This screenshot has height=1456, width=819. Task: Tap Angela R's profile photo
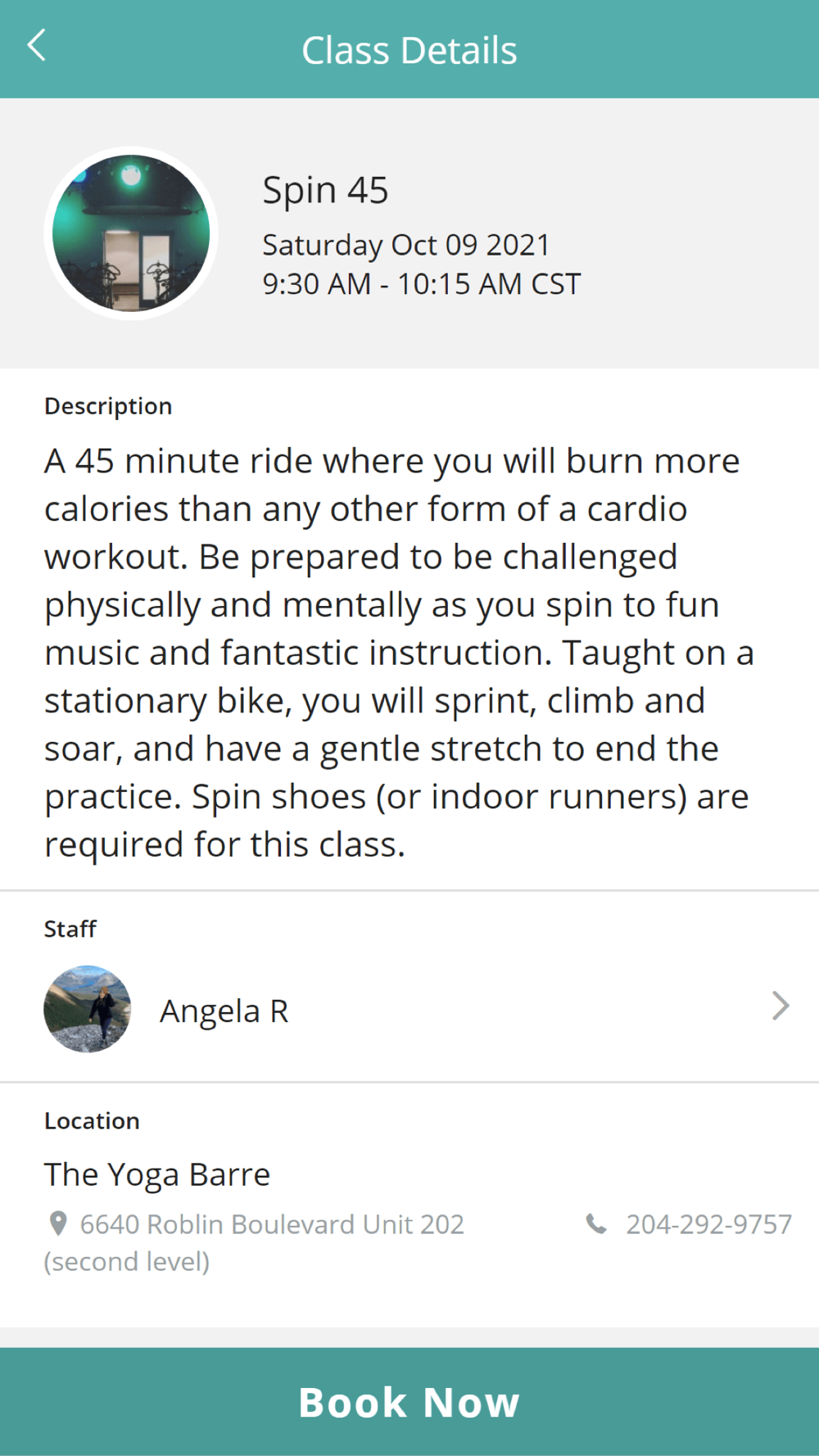(x=88, y=1009)
